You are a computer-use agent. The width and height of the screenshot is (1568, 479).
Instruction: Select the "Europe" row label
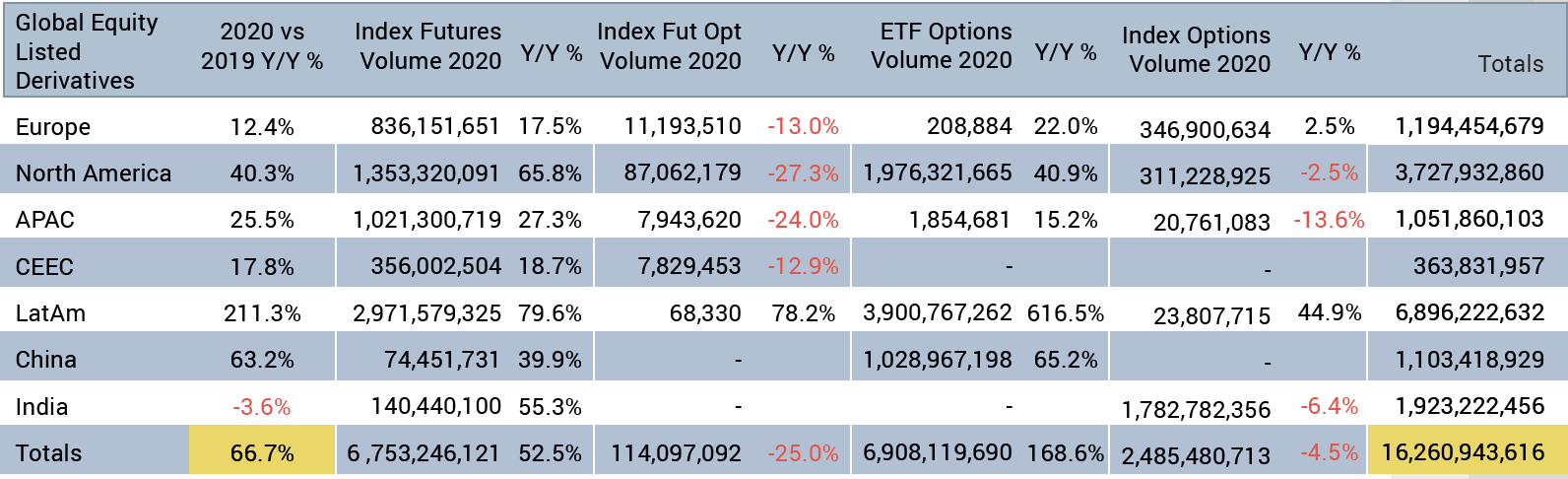53,127
